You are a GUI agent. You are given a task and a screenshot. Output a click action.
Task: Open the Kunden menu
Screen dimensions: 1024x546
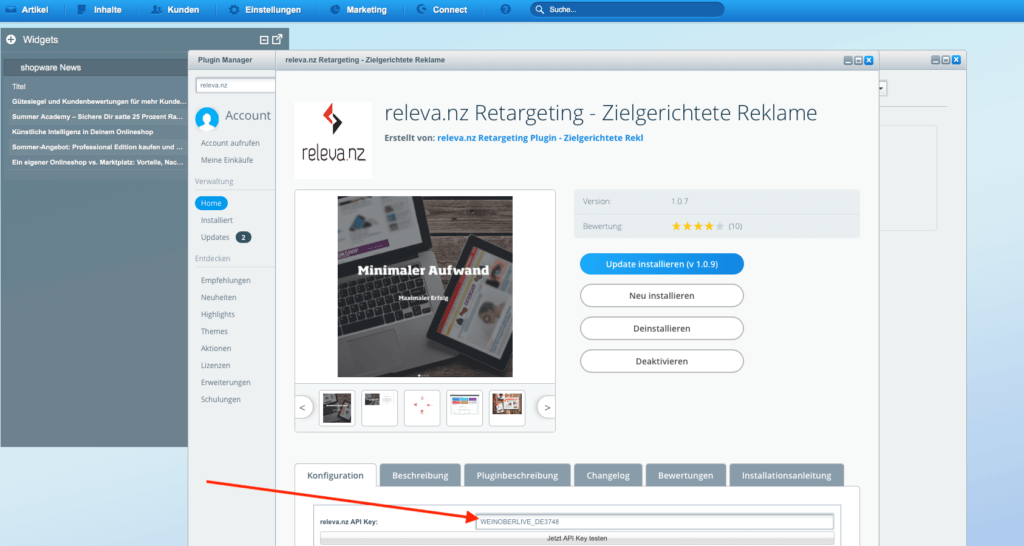[x=175, y=10]
